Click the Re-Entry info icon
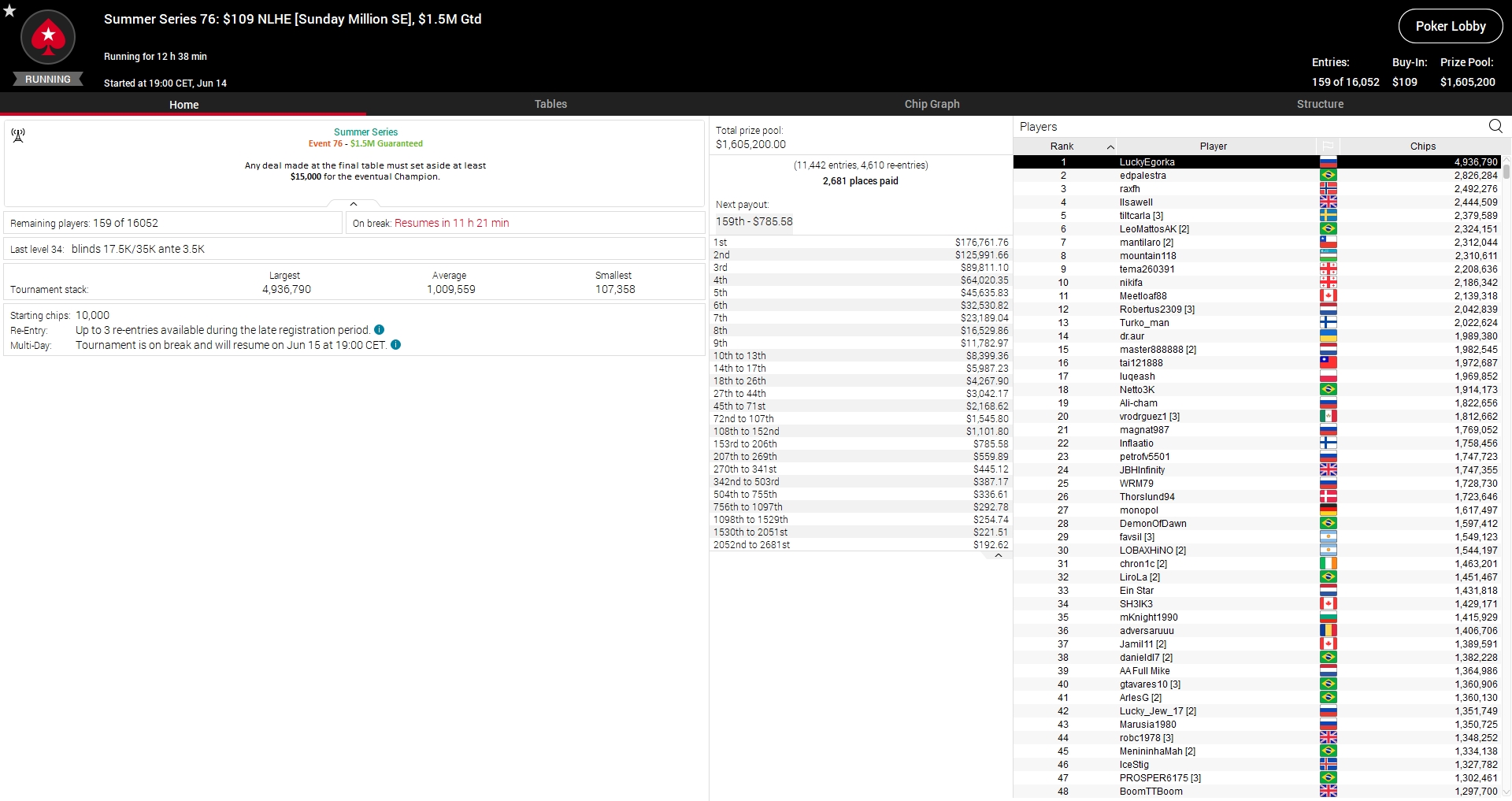1512x801 pixels. (x=380, y=330)
